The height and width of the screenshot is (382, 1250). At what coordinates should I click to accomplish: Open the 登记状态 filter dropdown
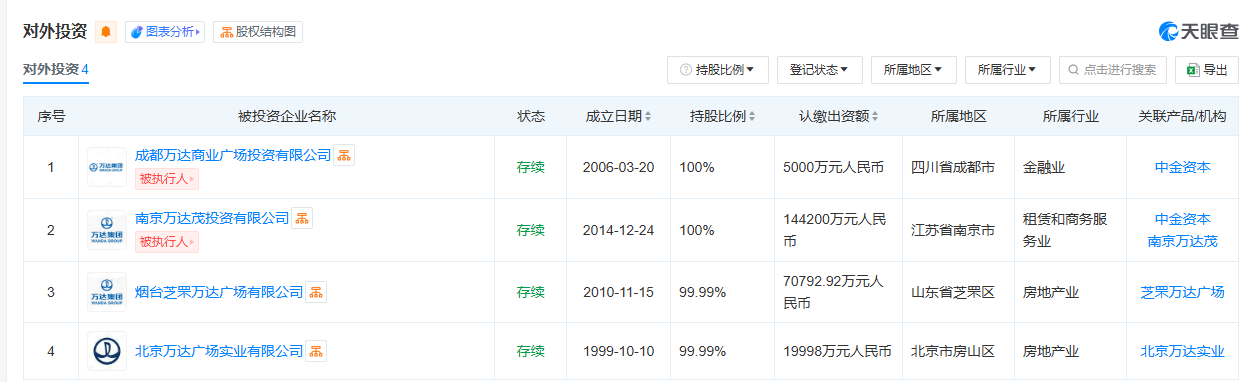tap(820, 70)
